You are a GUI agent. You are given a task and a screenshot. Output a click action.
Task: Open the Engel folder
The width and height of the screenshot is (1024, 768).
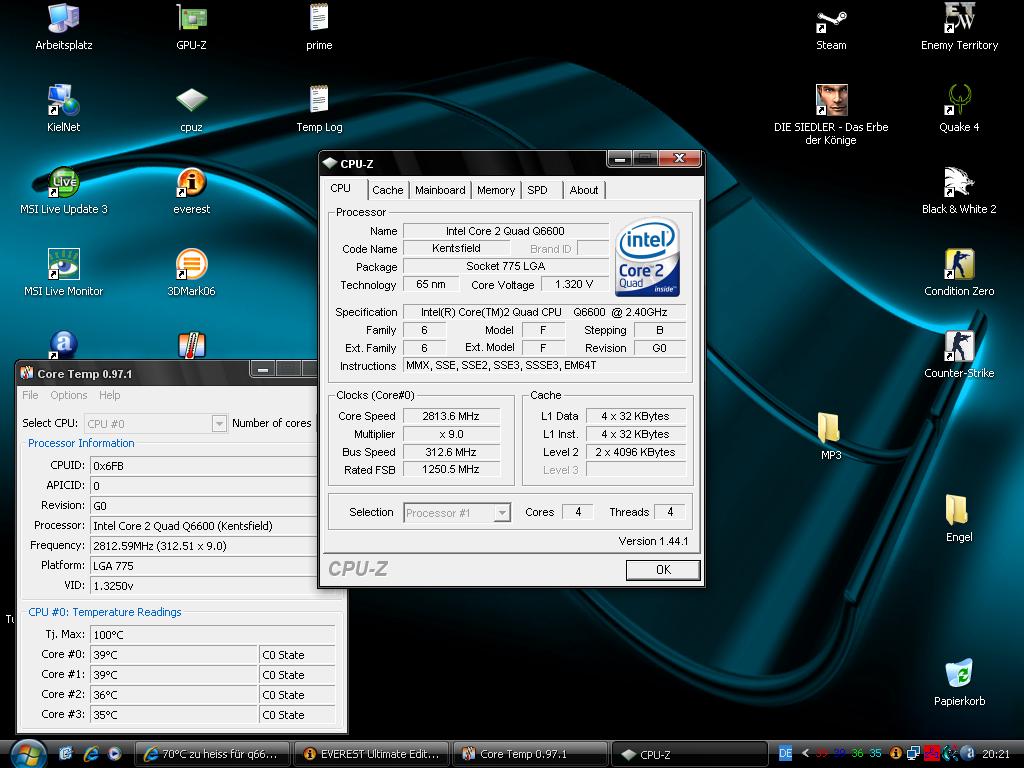[959, 519]
